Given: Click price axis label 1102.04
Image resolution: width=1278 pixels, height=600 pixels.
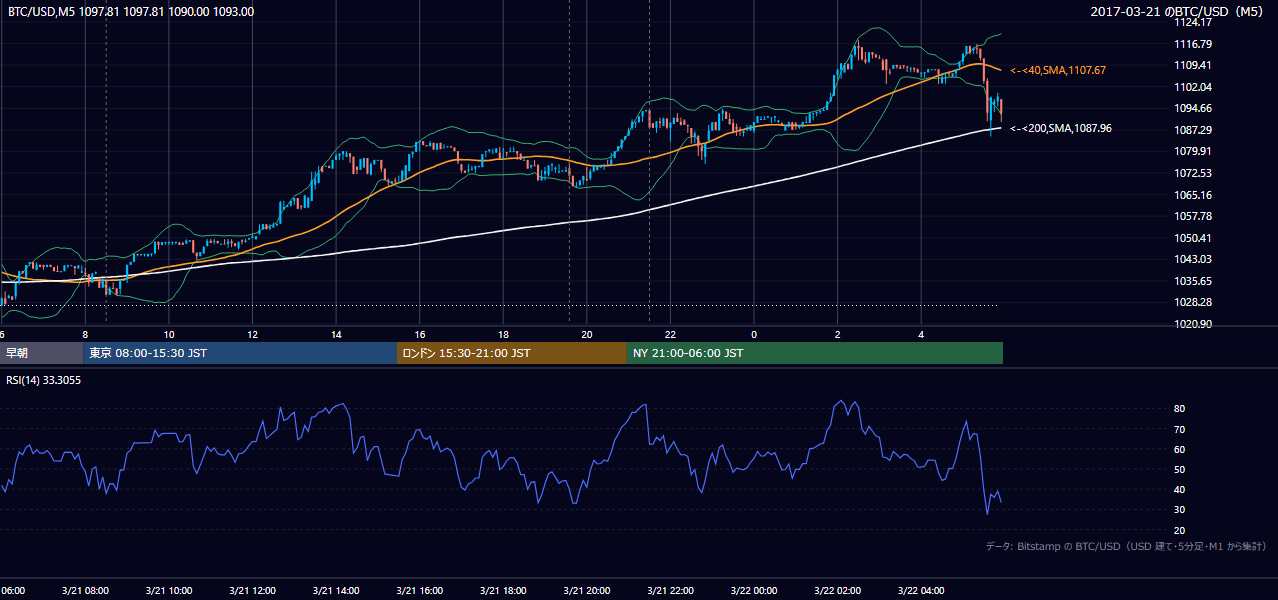Looking at the screenshot, I should 1193,87.
